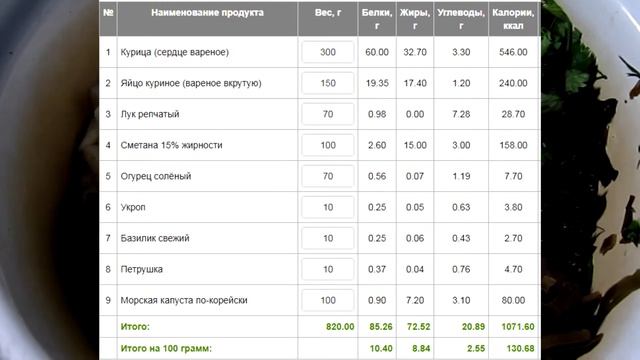The width and height of the screenshot is (640, 360).
Task: Click fat value 17.40 in row 2
Action: tap(415, 83)
